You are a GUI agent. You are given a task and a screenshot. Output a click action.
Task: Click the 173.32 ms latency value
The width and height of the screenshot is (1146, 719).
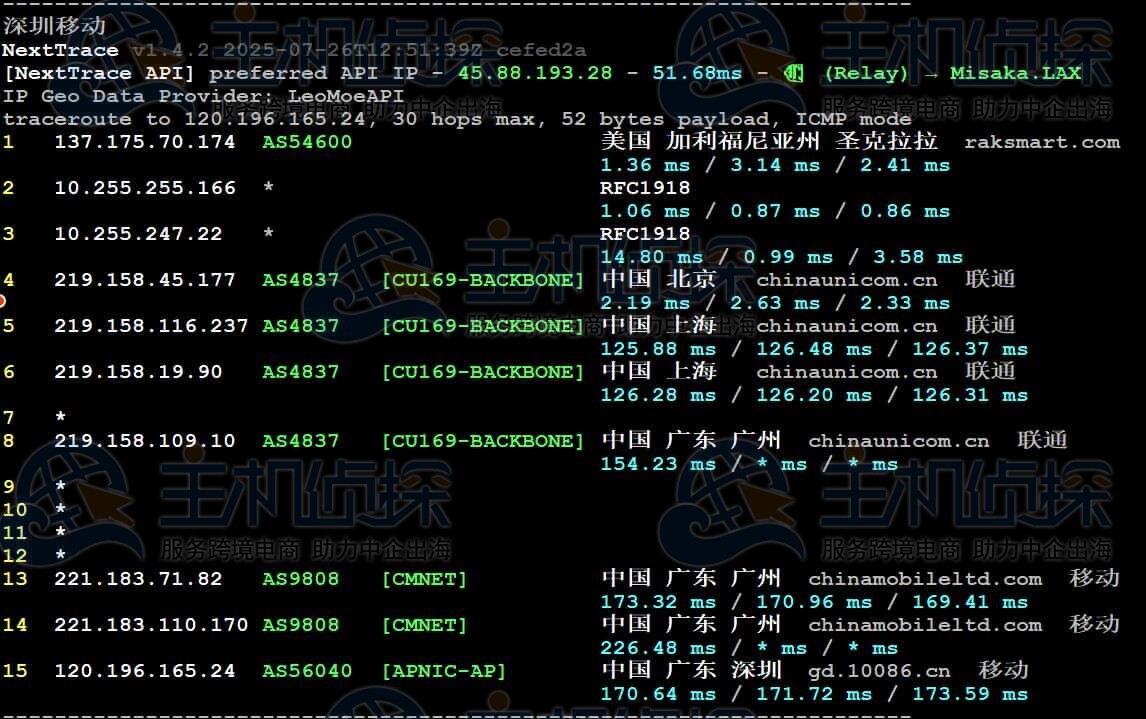pos(658,602)
